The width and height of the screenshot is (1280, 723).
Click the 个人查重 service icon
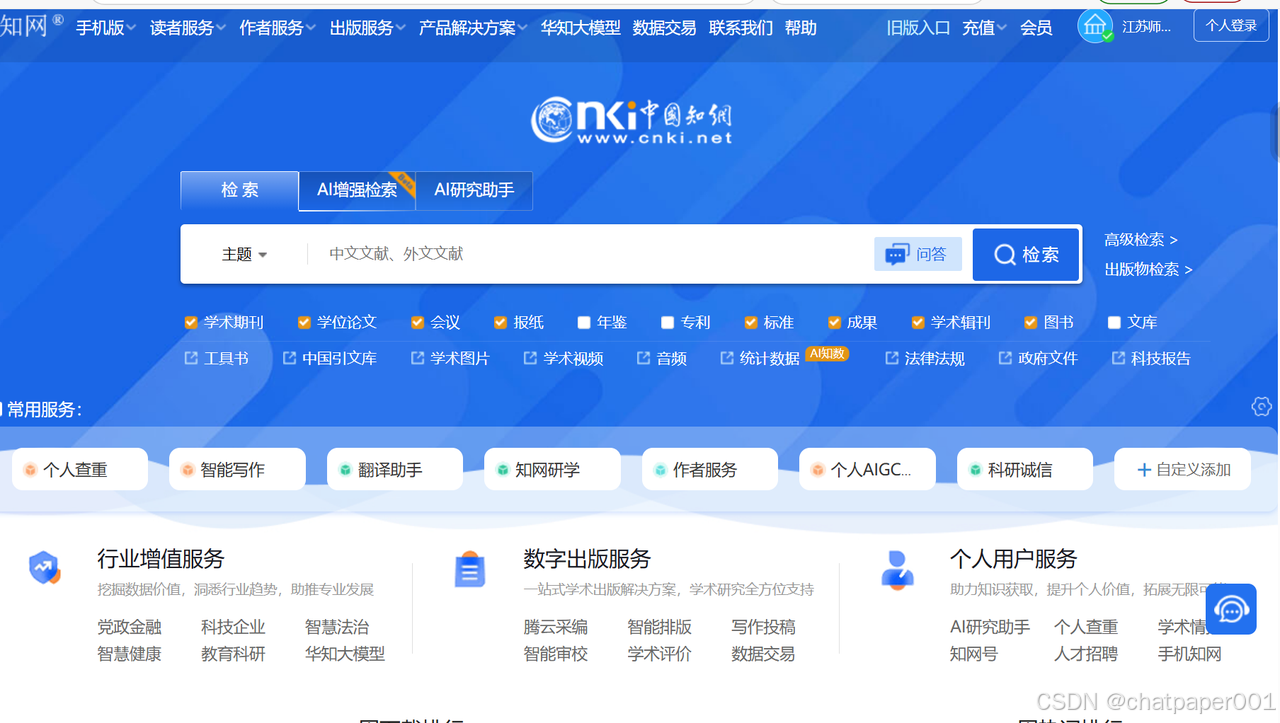pos(30,470)
